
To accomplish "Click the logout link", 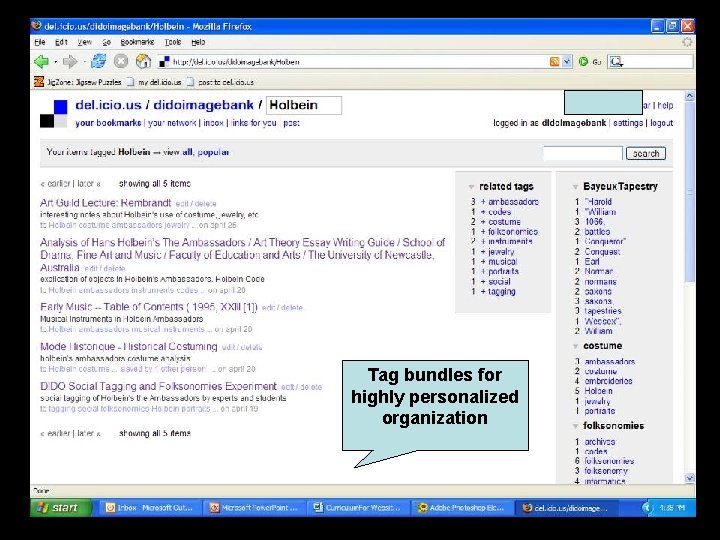I will coord(661,123).
